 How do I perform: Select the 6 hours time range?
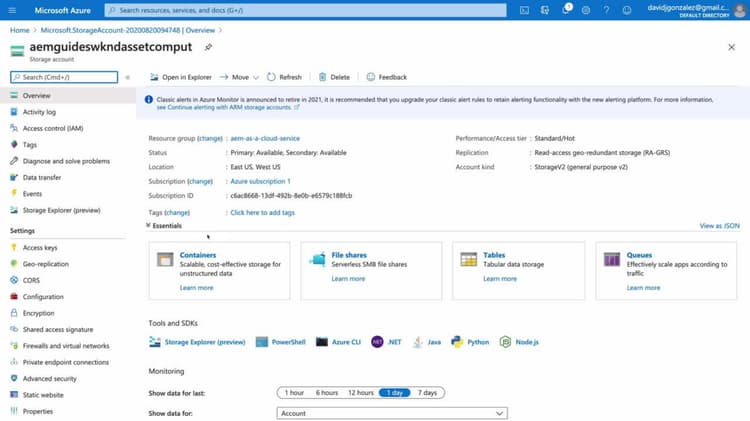327,393
